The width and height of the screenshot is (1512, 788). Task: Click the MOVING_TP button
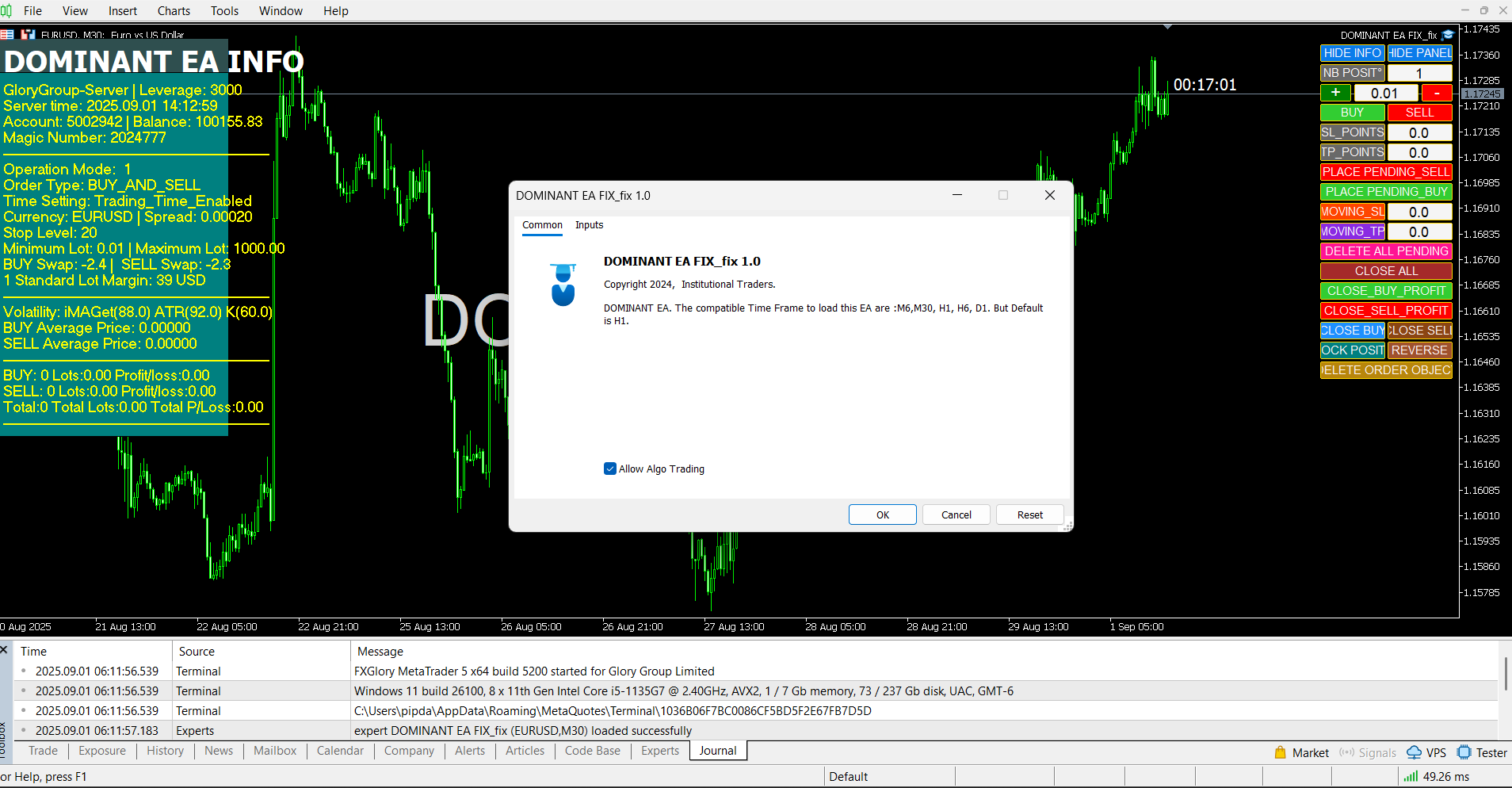point(1353,231)
